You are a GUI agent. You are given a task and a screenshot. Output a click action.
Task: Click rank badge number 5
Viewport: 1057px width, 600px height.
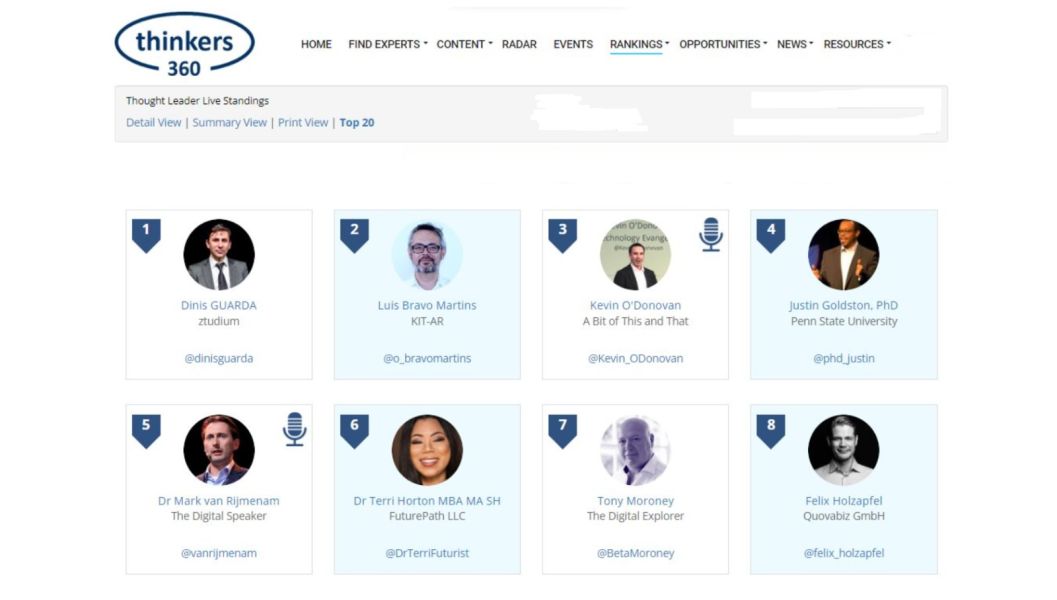pos(146,431)
